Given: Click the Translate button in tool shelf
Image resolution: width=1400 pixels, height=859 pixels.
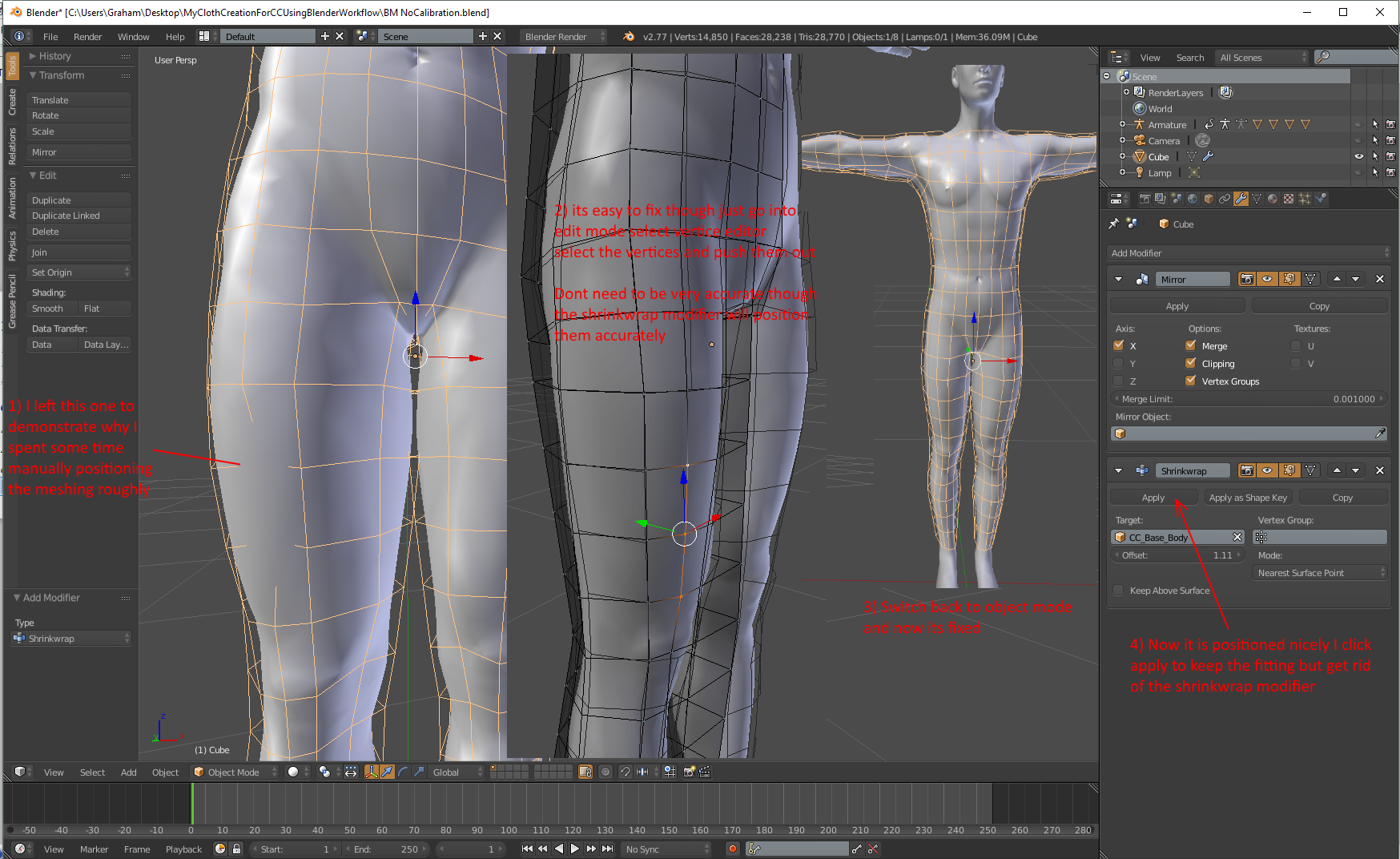Looking at the screenshot, I should click(79, 99).
